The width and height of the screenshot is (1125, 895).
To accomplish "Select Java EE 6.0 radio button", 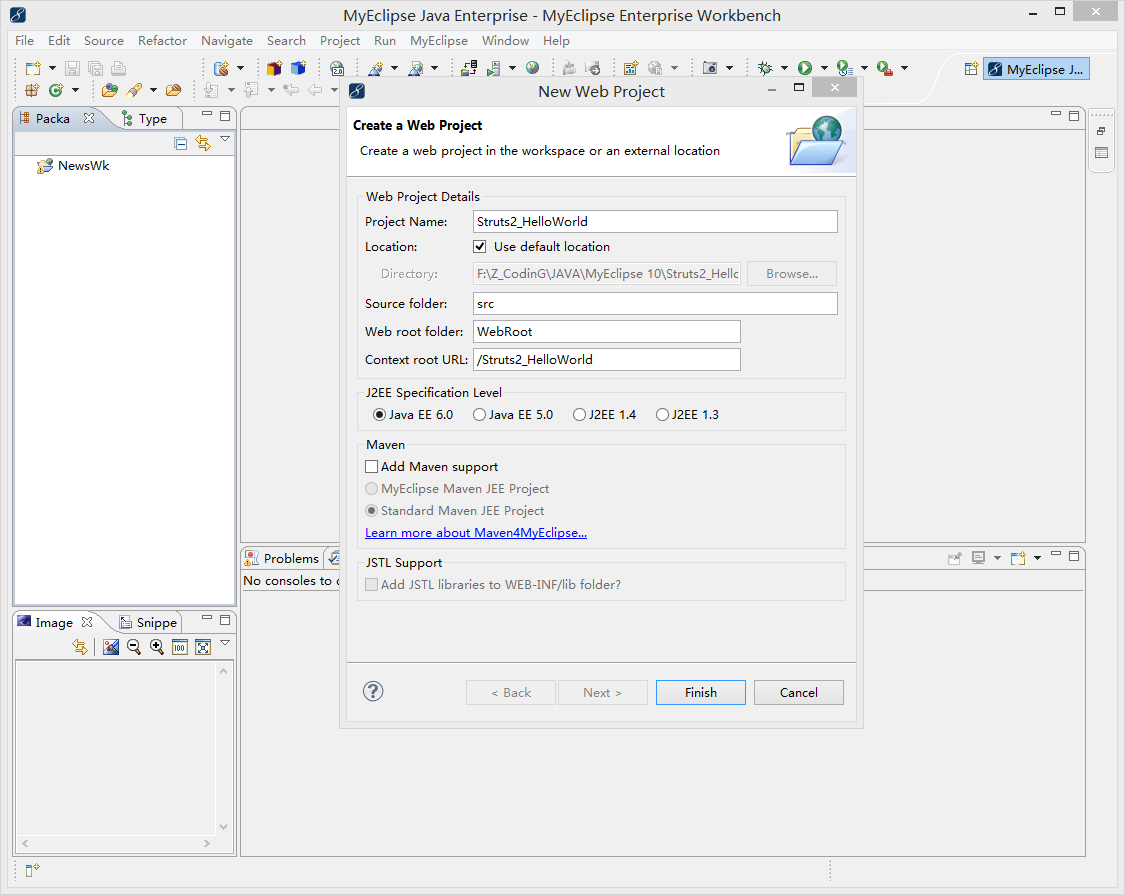I will 379,415.
